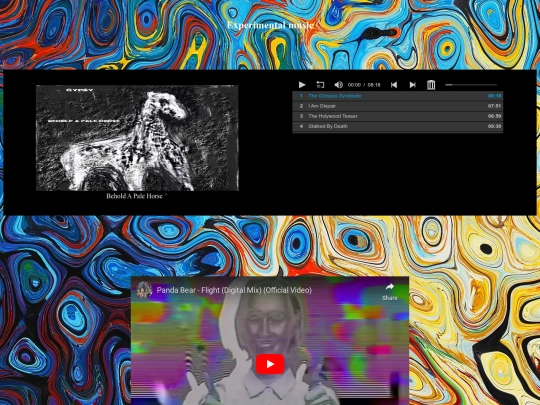540x405 pixels.
Task: Click the 06:50 duration of track 3
Action: 494,116
